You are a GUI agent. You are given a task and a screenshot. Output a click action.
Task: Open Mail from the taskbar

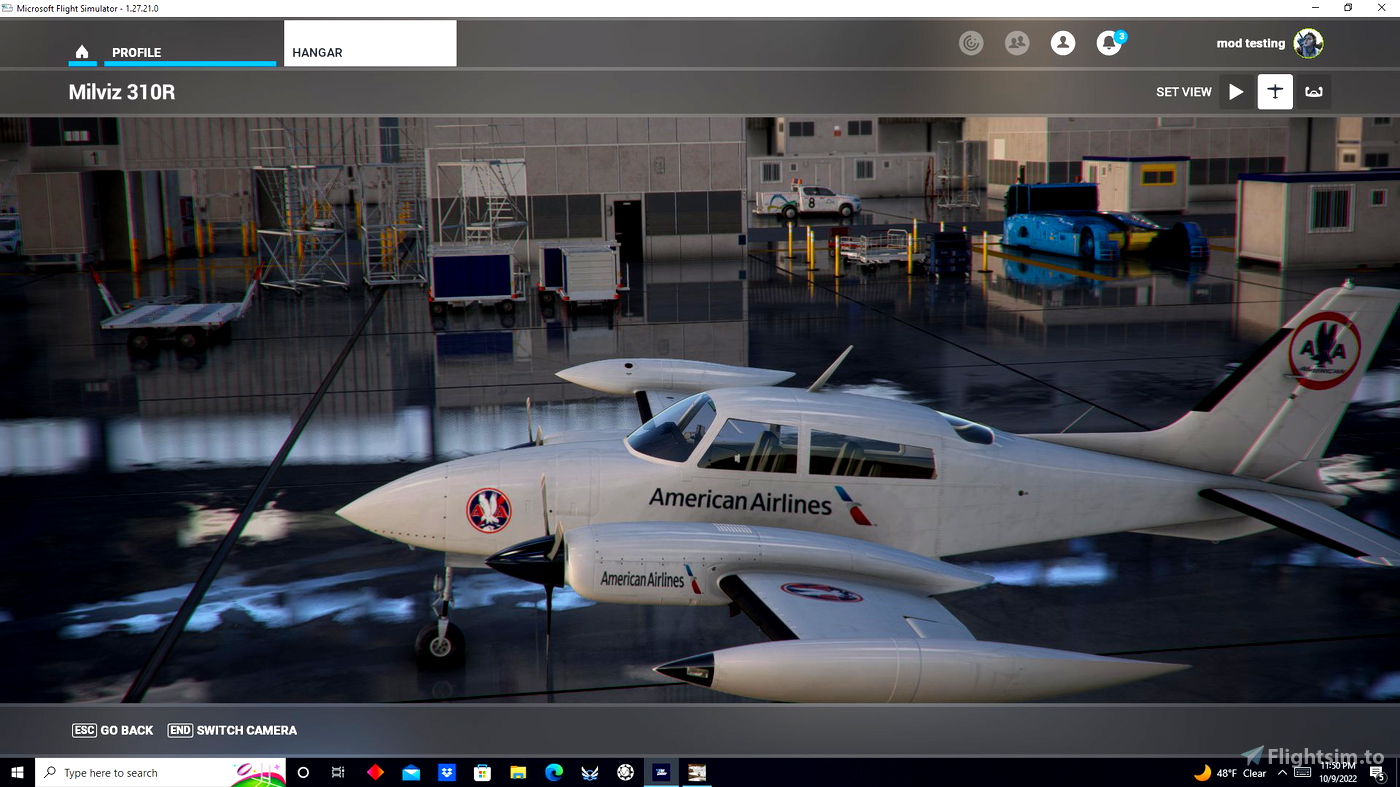pyautogui.click(x=411, y=773)
